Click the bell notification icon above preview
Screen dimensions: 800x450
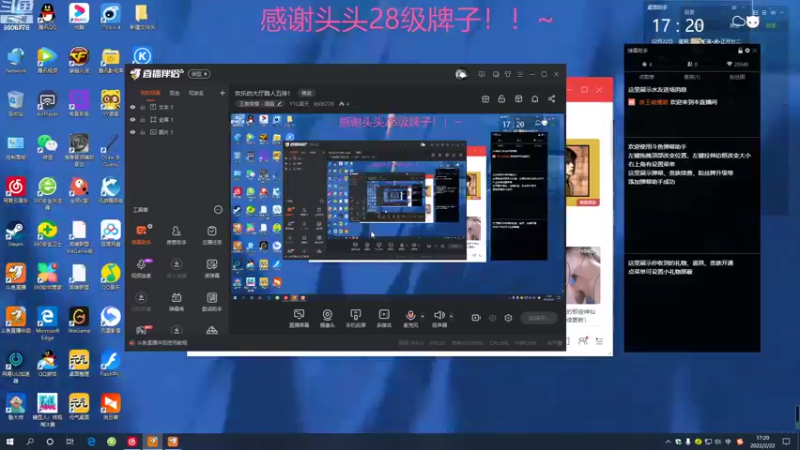[x=535, y=99]
